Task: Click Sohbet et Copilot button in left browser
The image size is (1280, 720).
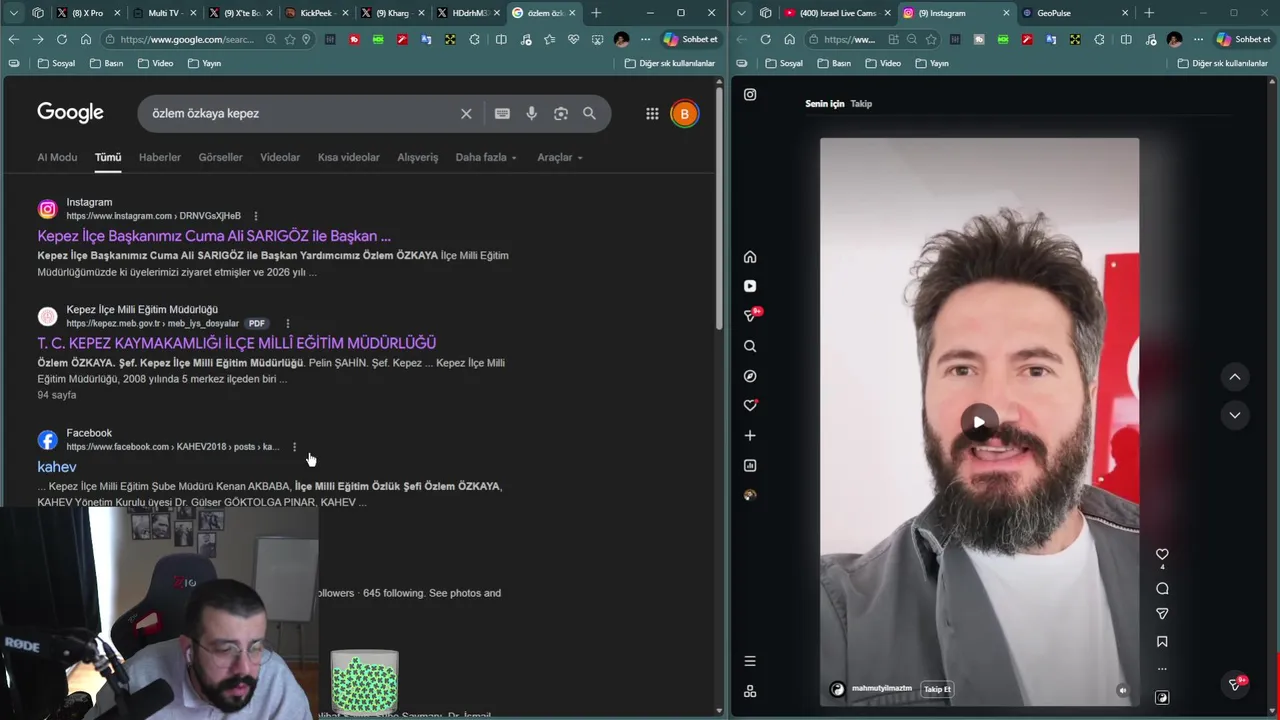Action: click(691, 39)
